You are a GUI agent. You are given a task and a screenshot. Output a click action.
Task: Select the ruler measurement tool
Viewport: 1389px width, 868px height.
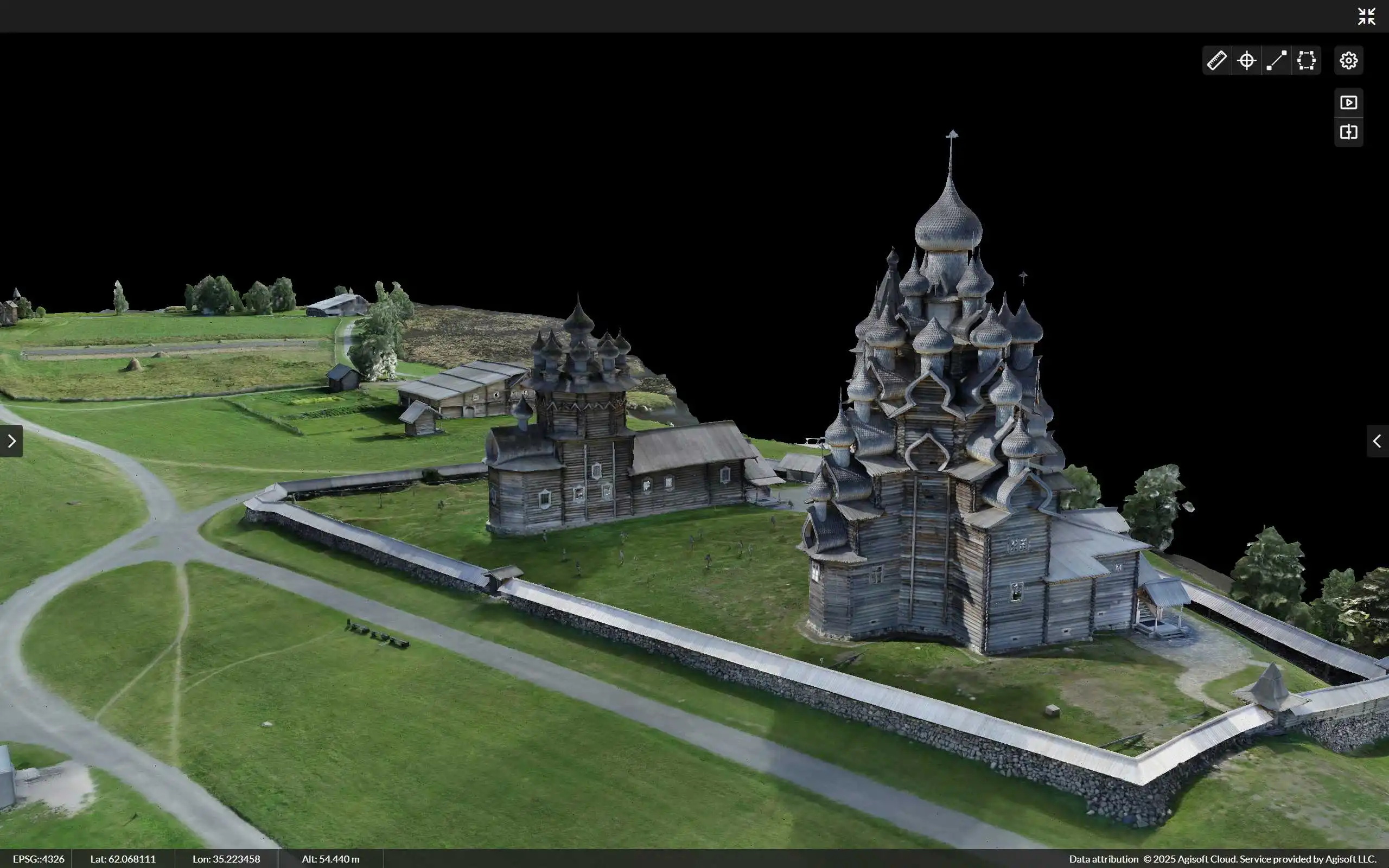pyautogui.click(x=1217, y=60)
